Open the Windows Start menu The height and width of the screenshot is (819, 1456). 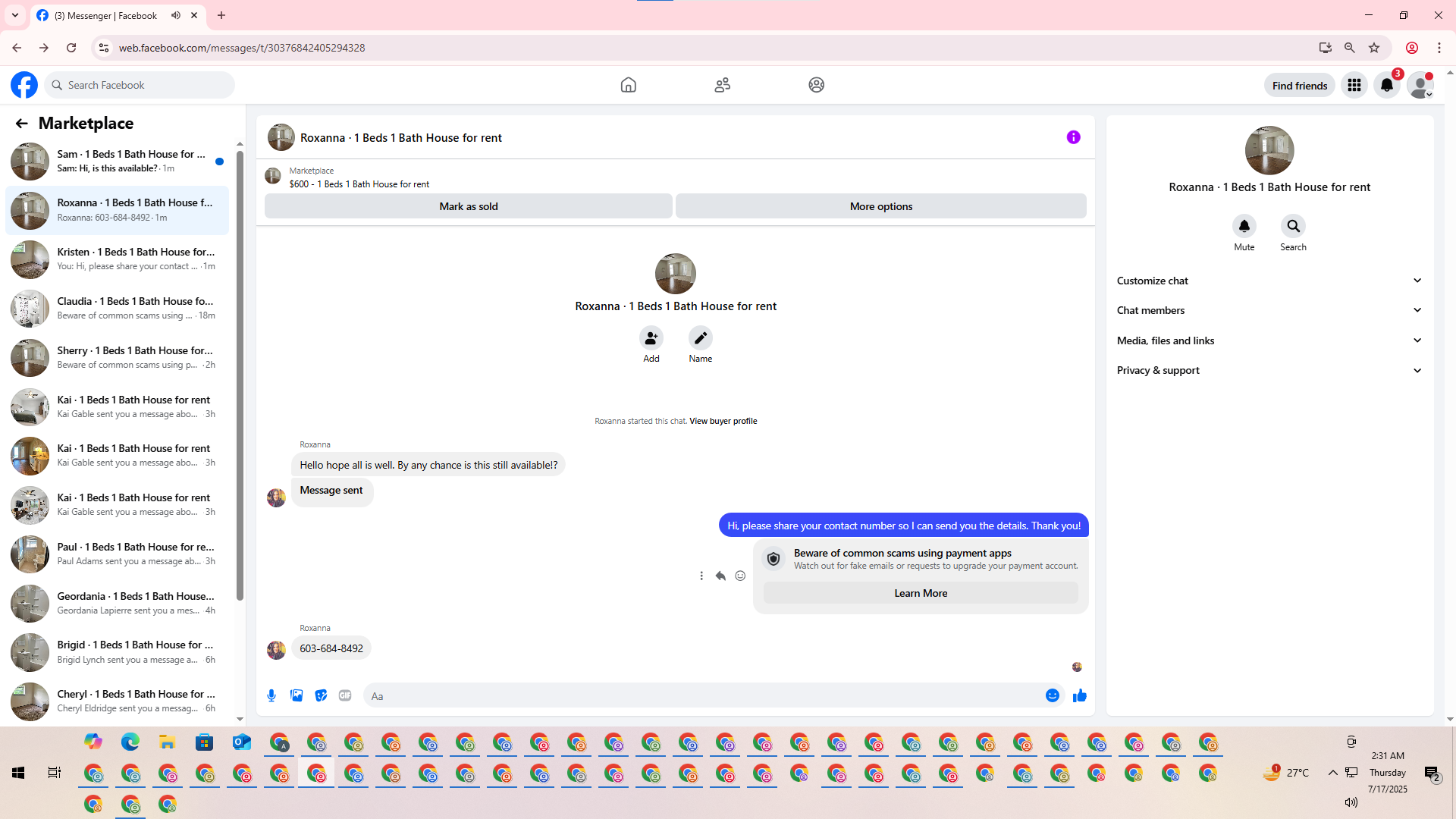click(x=18, y=773)
